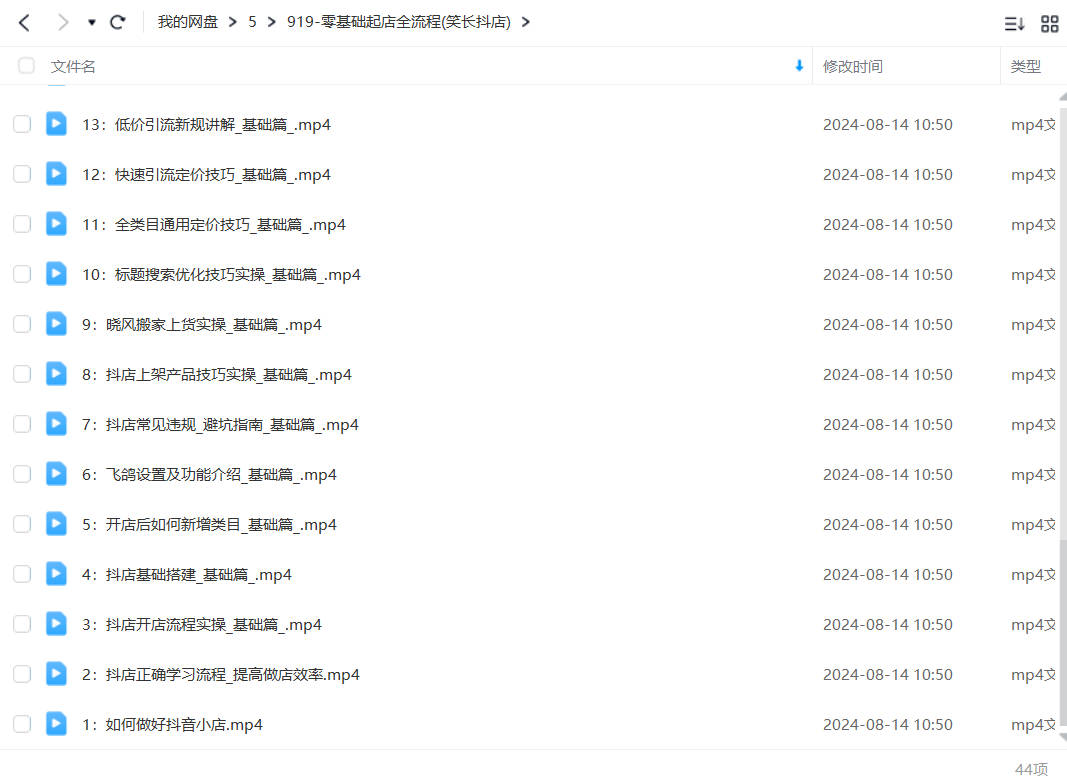Image resolution: width=1067 pixels, height=782 pixels.
Task: Check the box for 12：快速引流定价技巧
Action: [x=22, y=174]
